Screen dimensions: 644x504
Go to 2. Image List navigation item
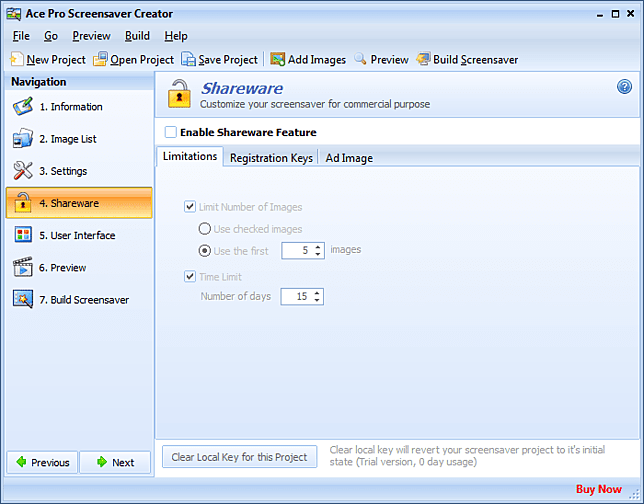[x=79, y=139]
